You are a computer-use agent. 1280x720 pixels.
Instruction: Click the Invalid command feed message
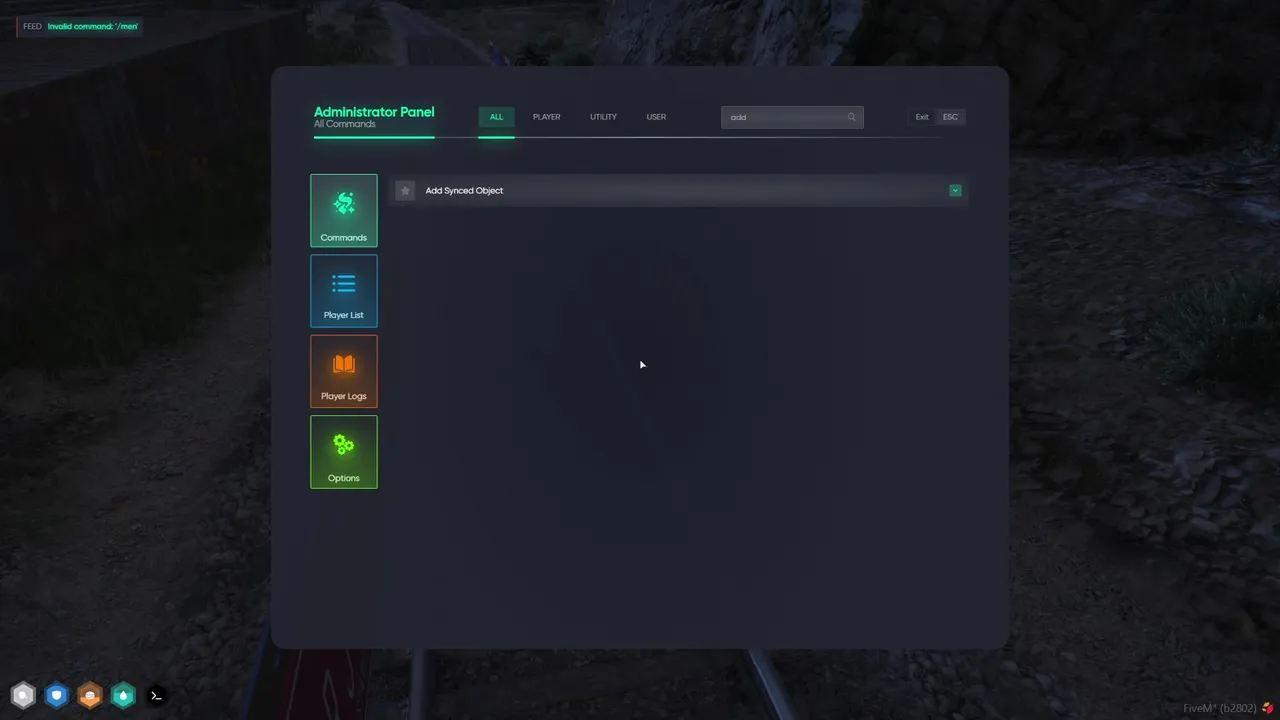[x=93, y=26]
